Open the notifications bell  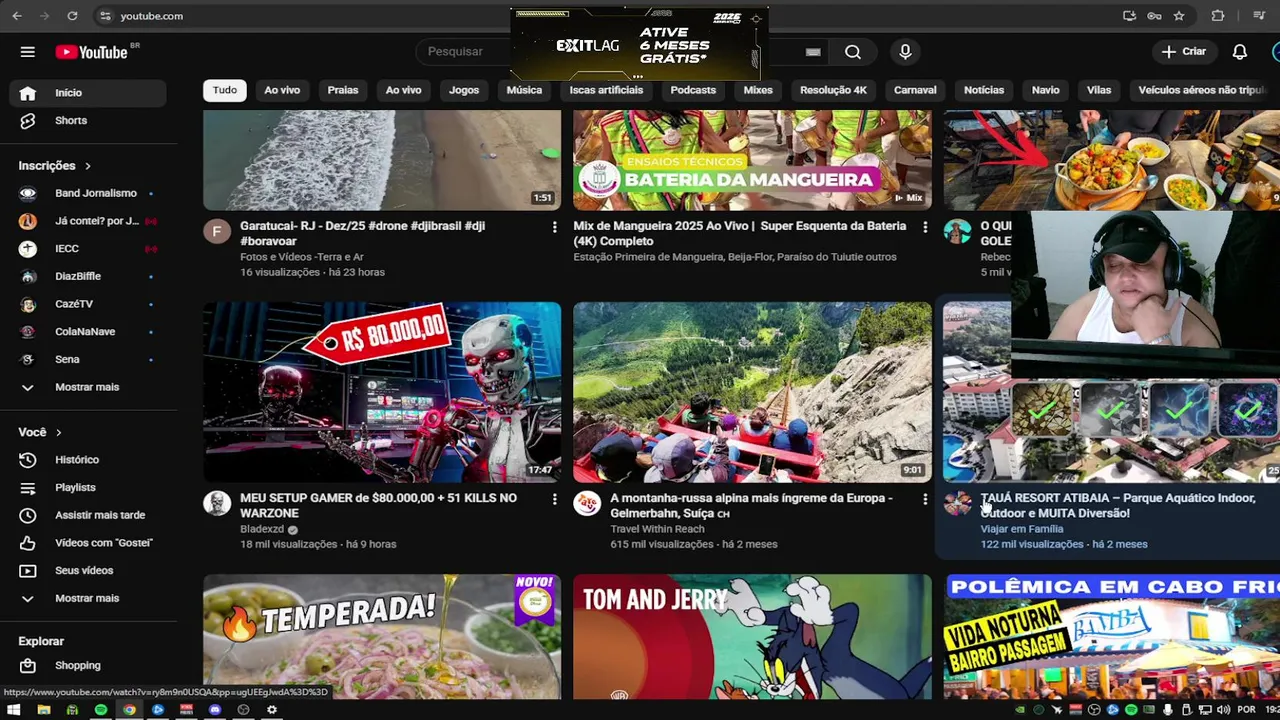click(1239, 52)
